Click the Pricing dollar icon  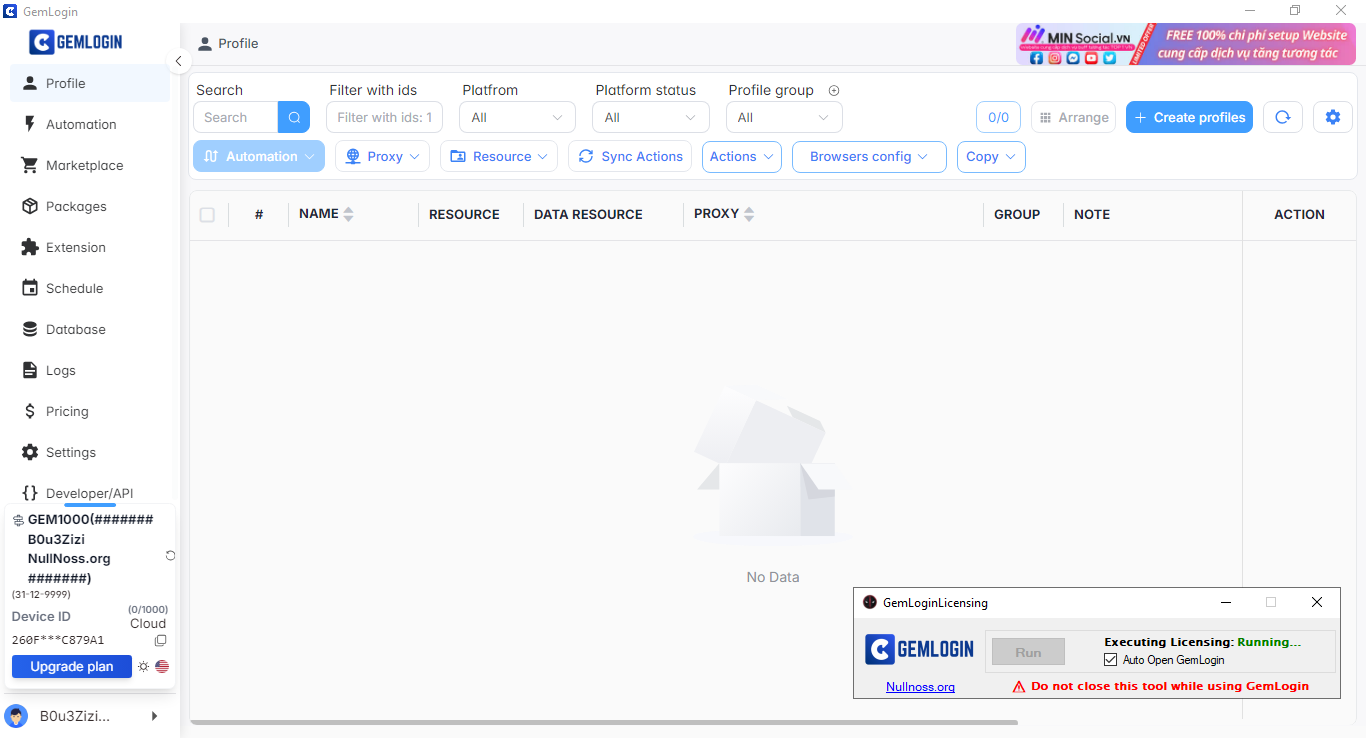(29, 411)
